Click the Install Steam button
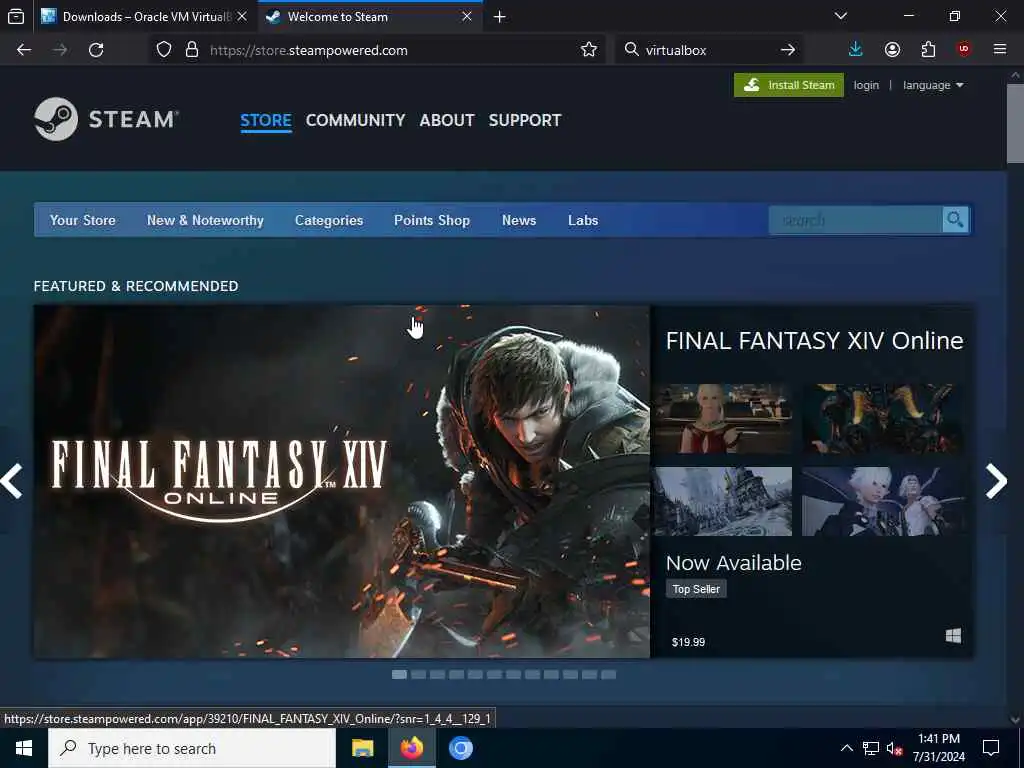This screenshot has height=768, width=1024. (x=788, y=85)
